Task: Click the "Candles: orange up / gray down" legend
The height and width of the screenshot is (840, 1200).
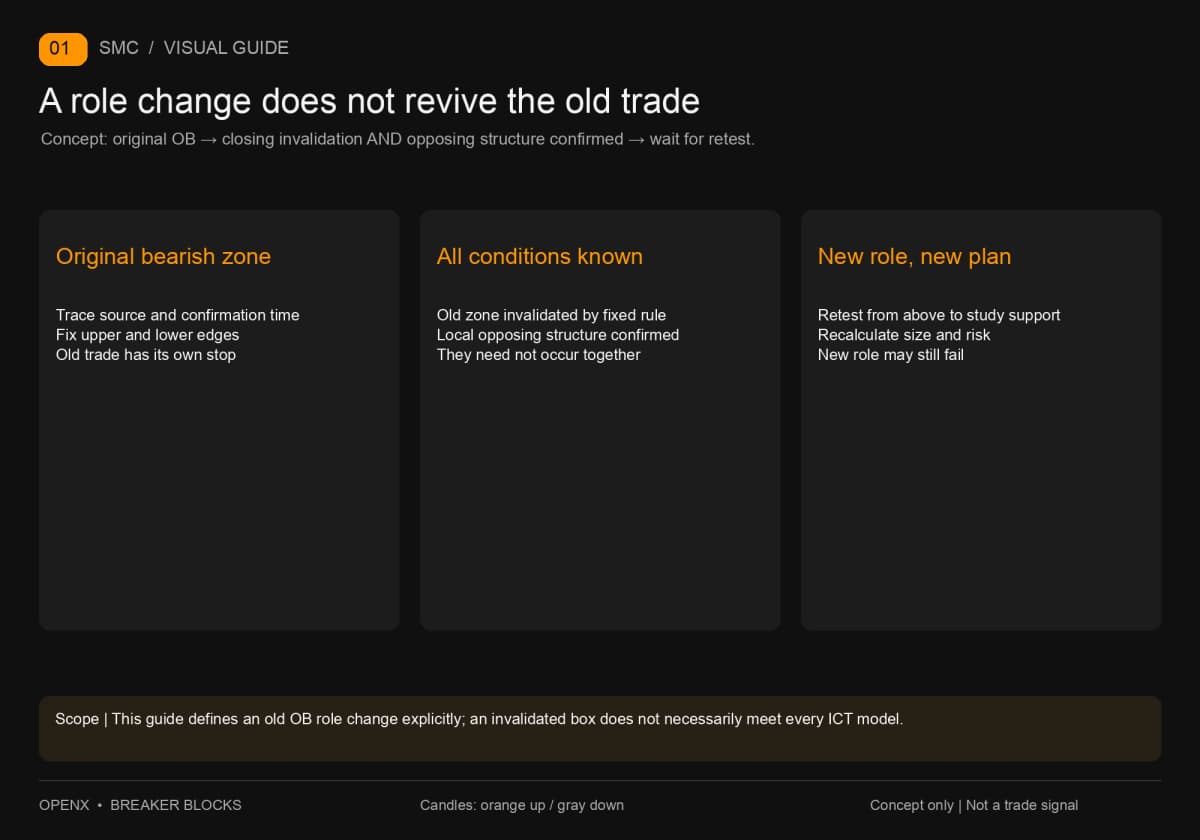Action: (x=522, y=805)
